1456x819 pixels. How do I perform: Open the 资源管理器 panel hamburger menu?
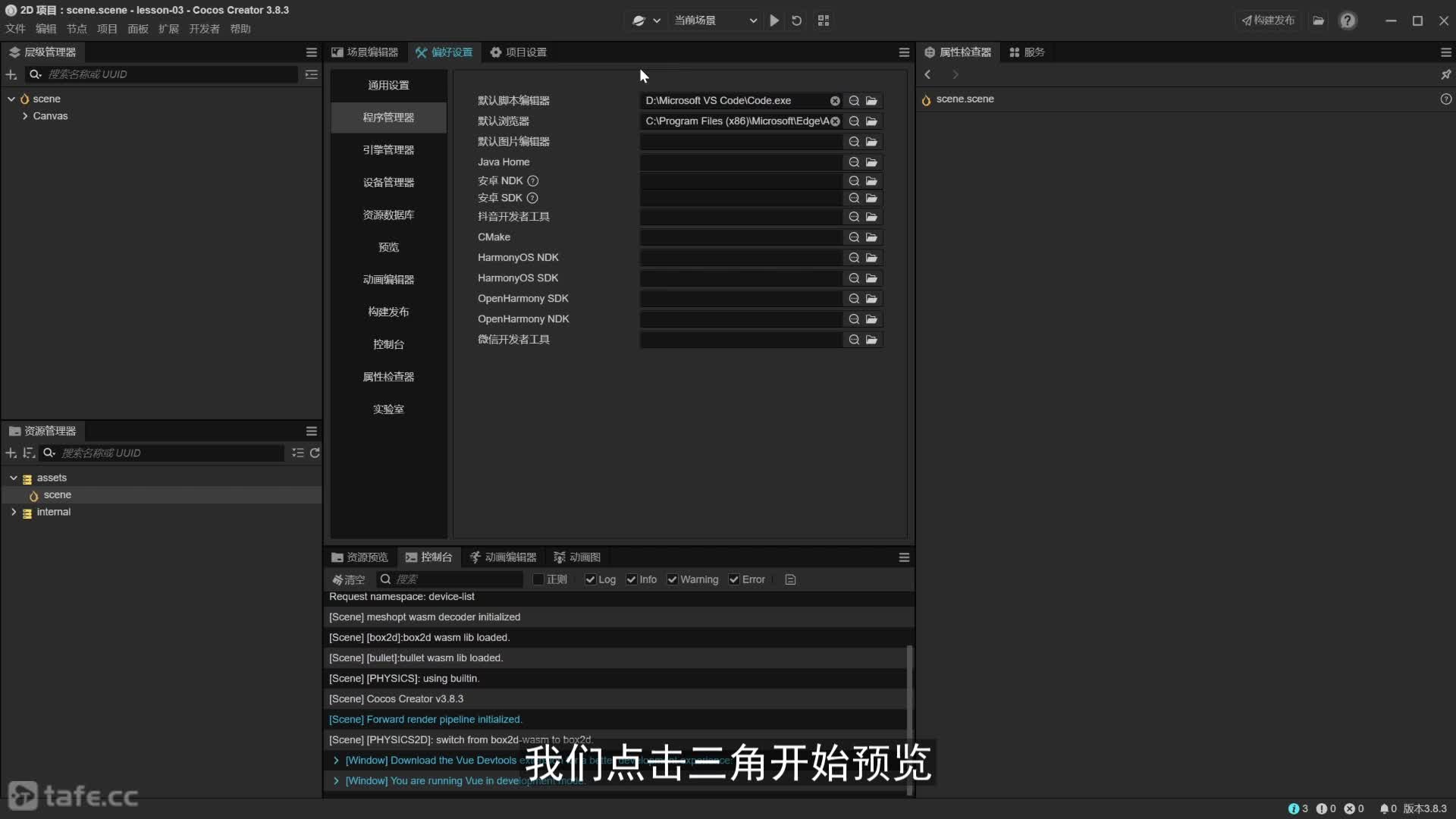(311, 431)
